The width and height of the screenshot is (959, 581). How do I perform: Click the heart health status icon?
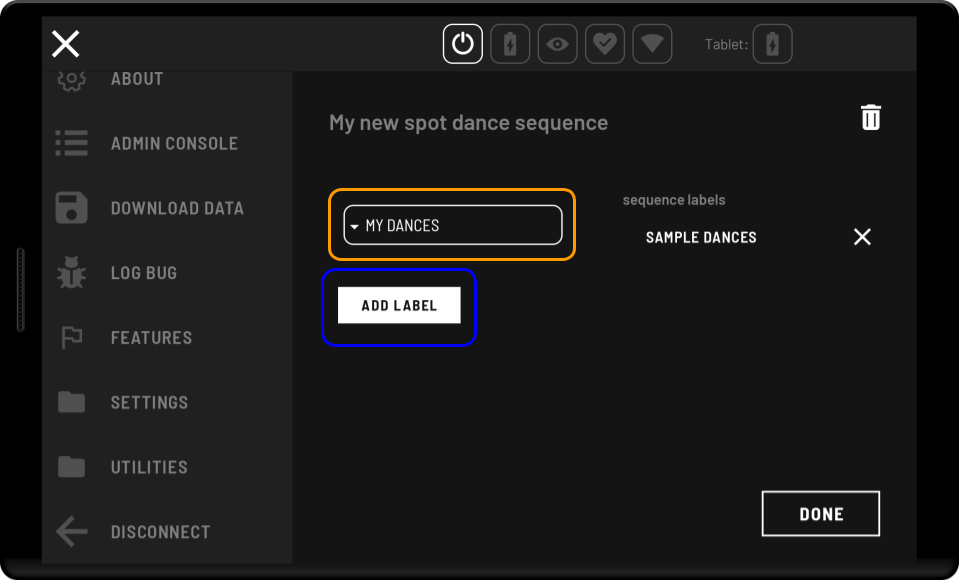604,44
